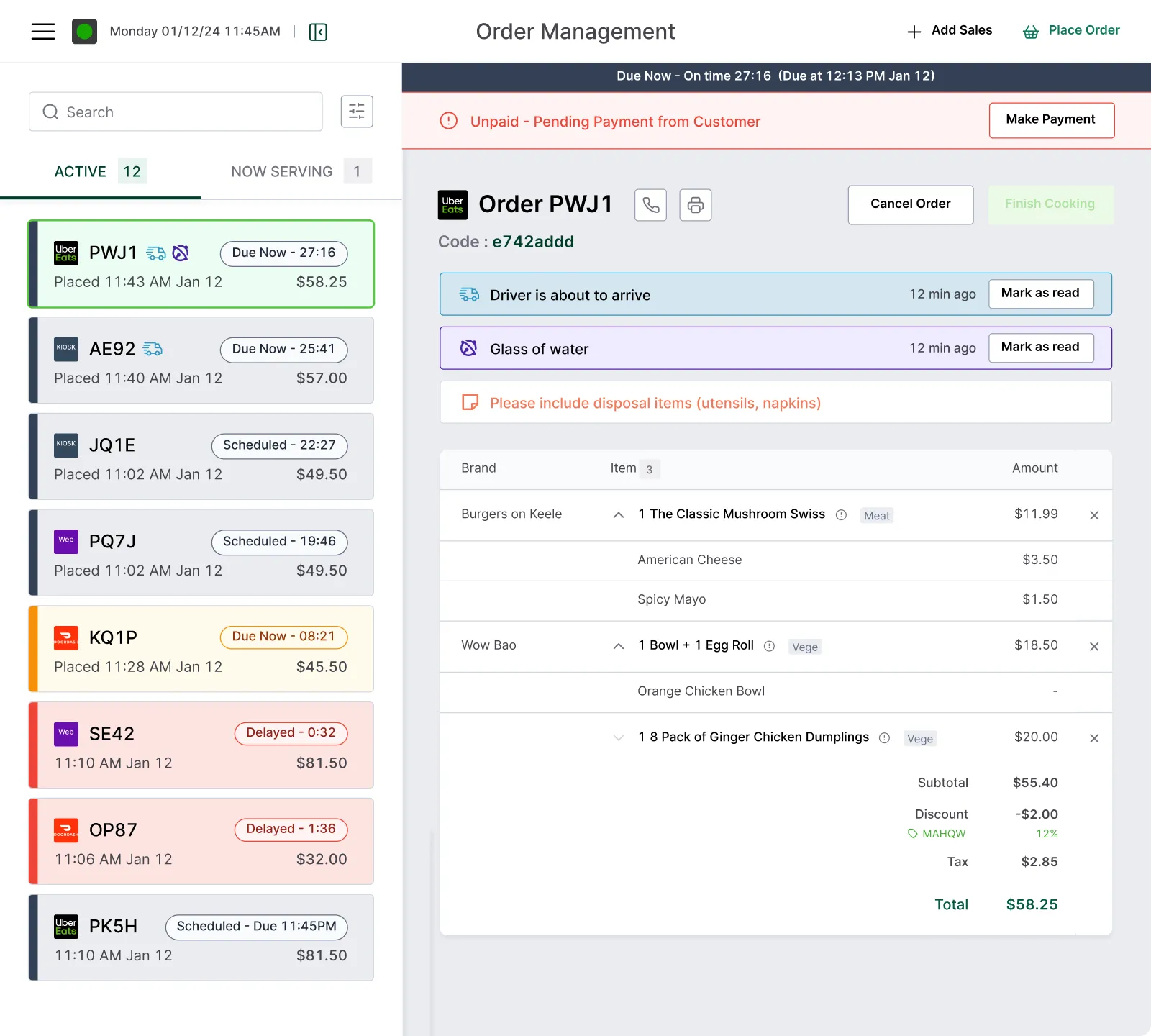Click the Kiosk icon on JQ1E card
Image resolution: width=1151 pixels, height=1036 pixels.
pyautogui.click(x=66, y=445)
